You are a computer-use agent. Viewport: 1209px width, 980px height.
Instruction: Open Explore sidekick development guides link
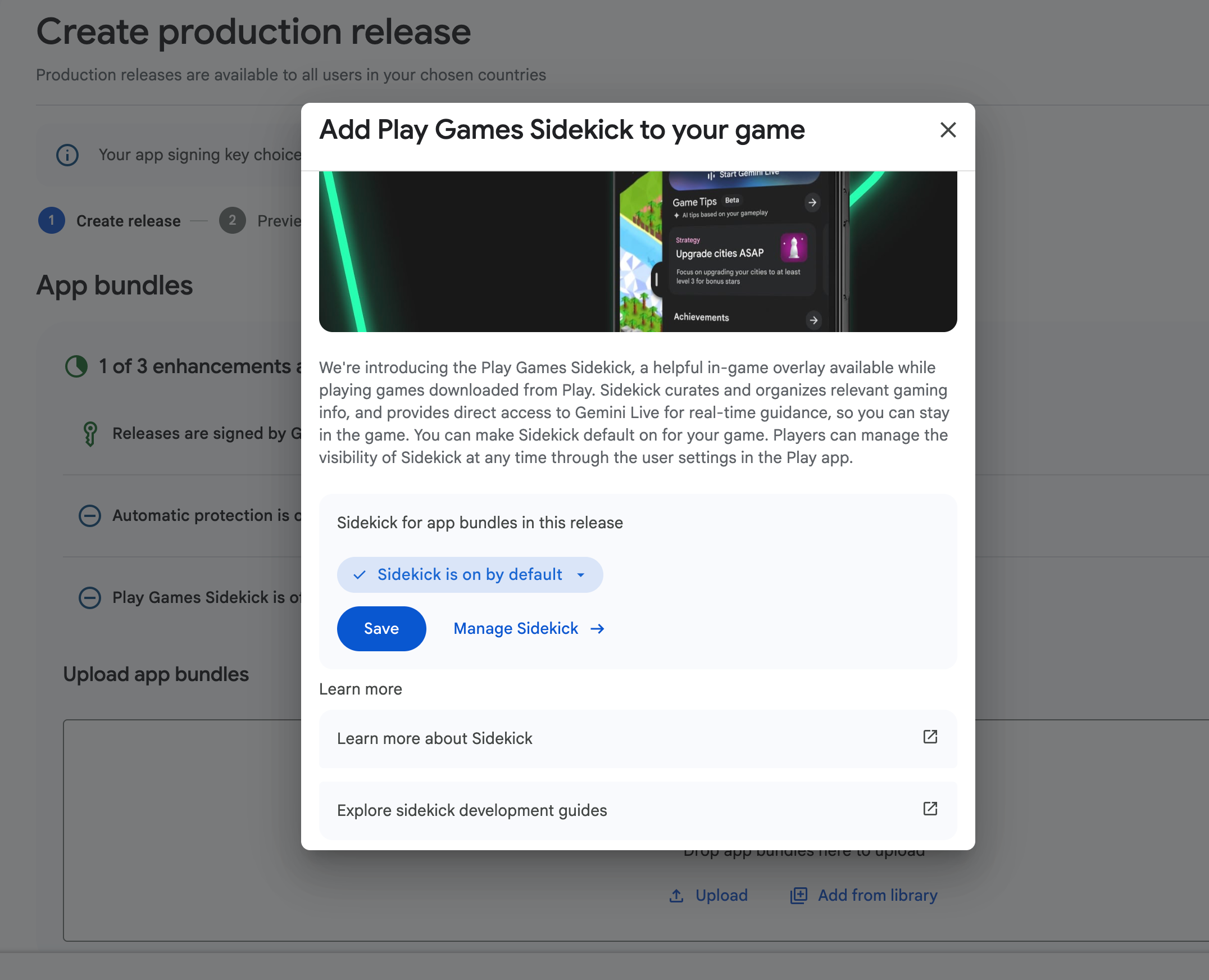point(638,810)
